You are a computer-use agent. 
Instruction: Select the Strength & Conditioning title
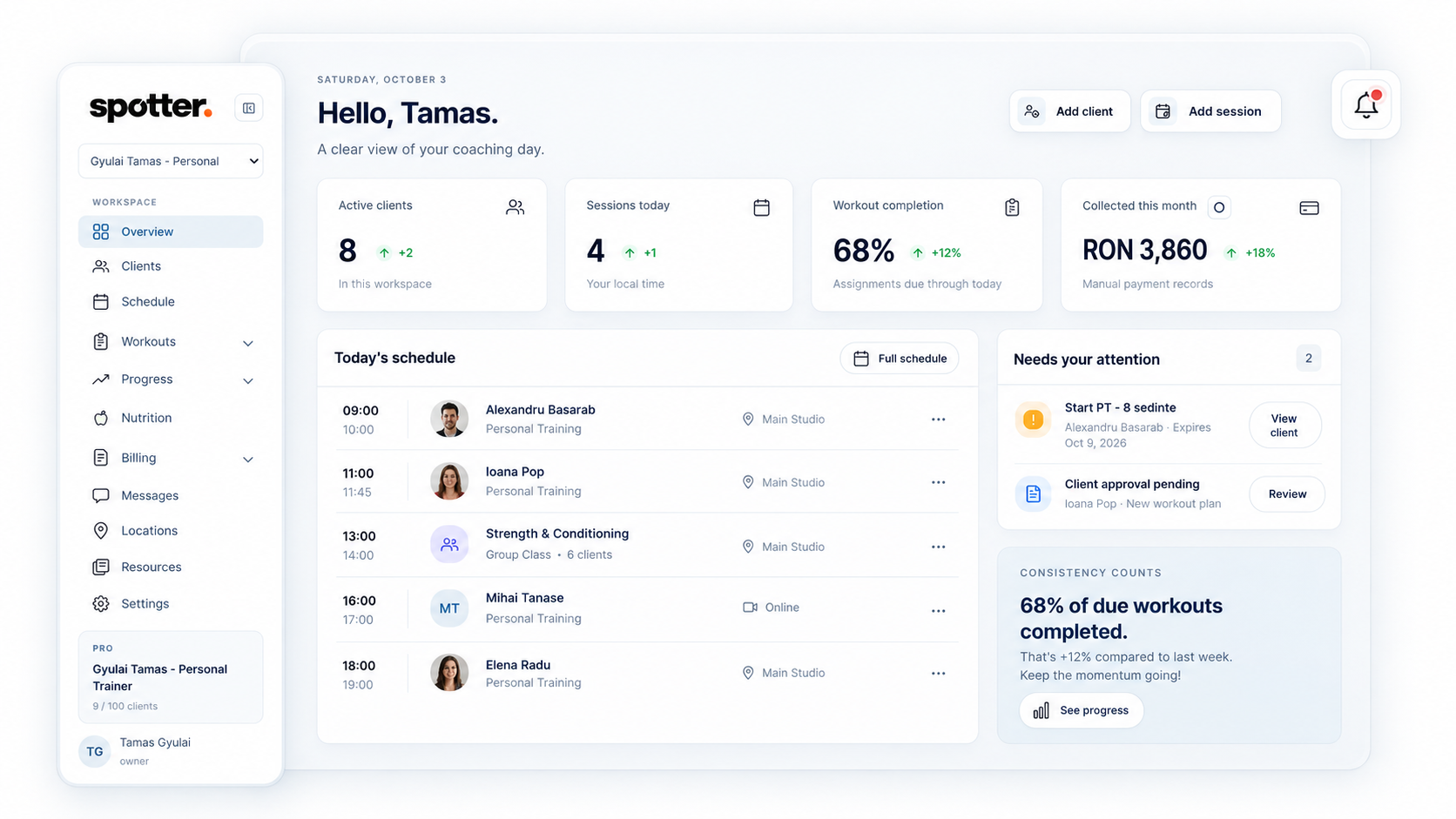point(557,534)
